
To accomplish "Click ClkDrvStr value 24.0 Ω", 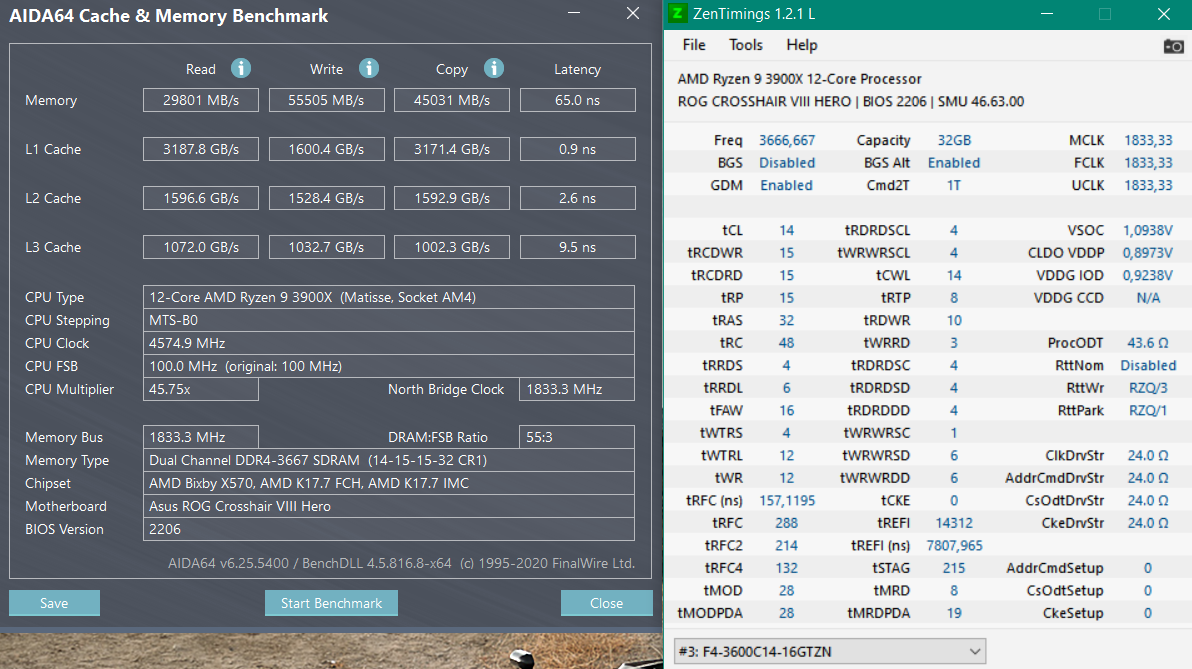I will pyautogui.click(x=1148, y=455).
